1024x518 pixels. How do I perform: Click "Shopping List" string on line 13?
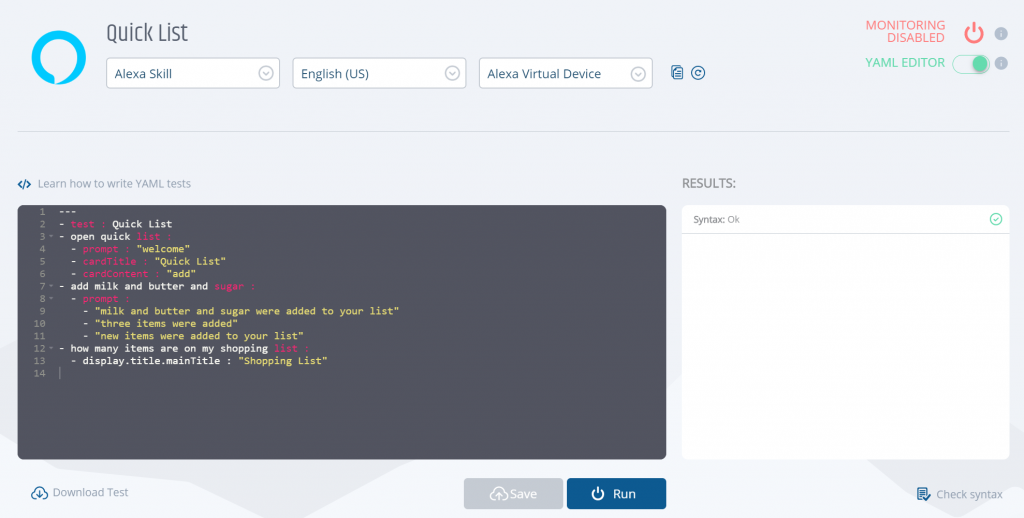tap(283, 361)
